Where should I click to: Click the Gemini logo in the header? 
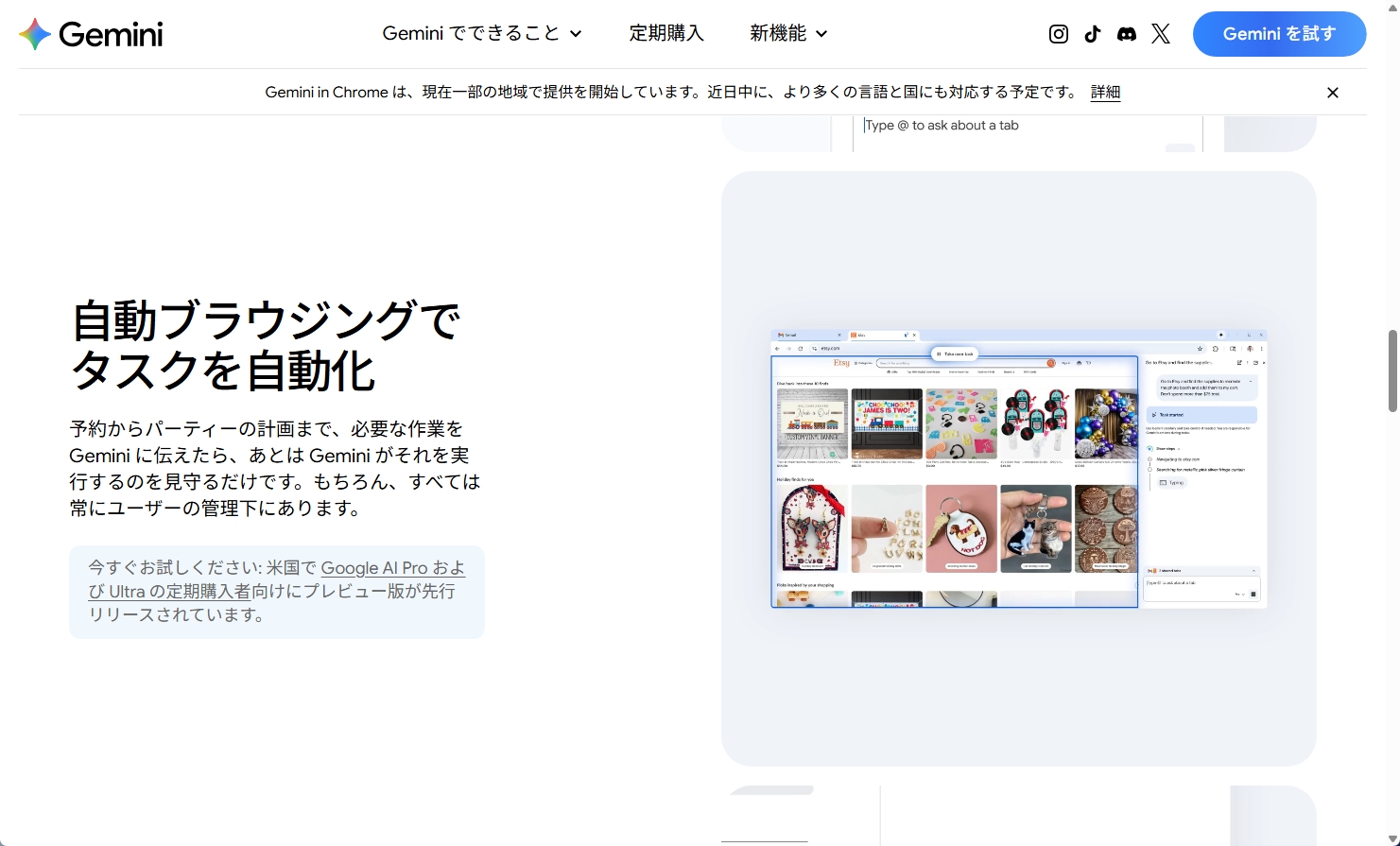[x=91, y=34]
